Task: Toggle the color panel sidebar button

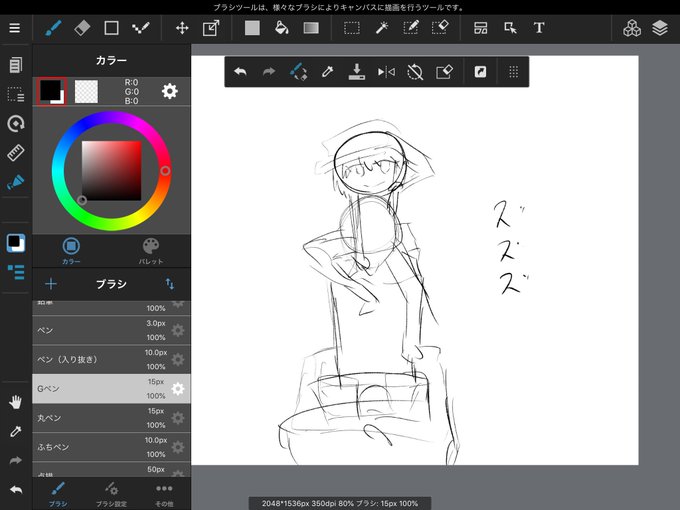Action: pos(16,243)
